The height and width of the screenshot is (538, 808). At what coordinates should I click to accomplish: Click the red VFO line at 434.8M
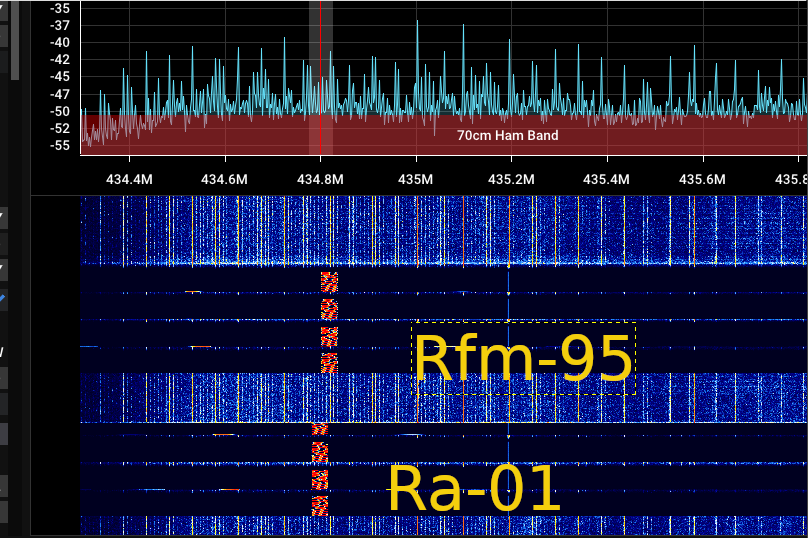coord(321,77)
